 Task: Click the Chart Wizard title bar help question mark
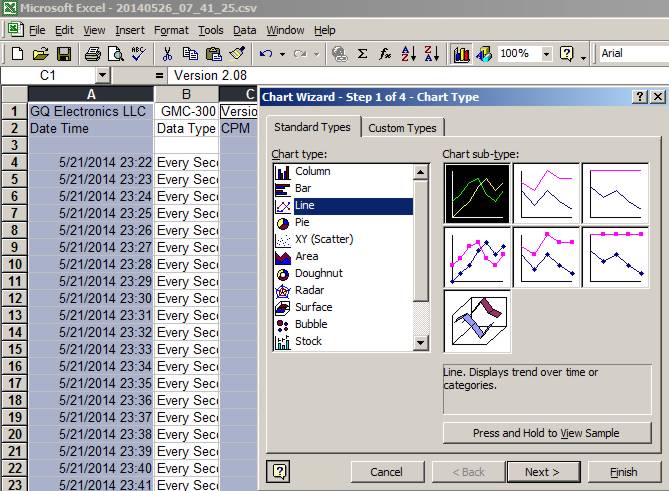(640, 97)
